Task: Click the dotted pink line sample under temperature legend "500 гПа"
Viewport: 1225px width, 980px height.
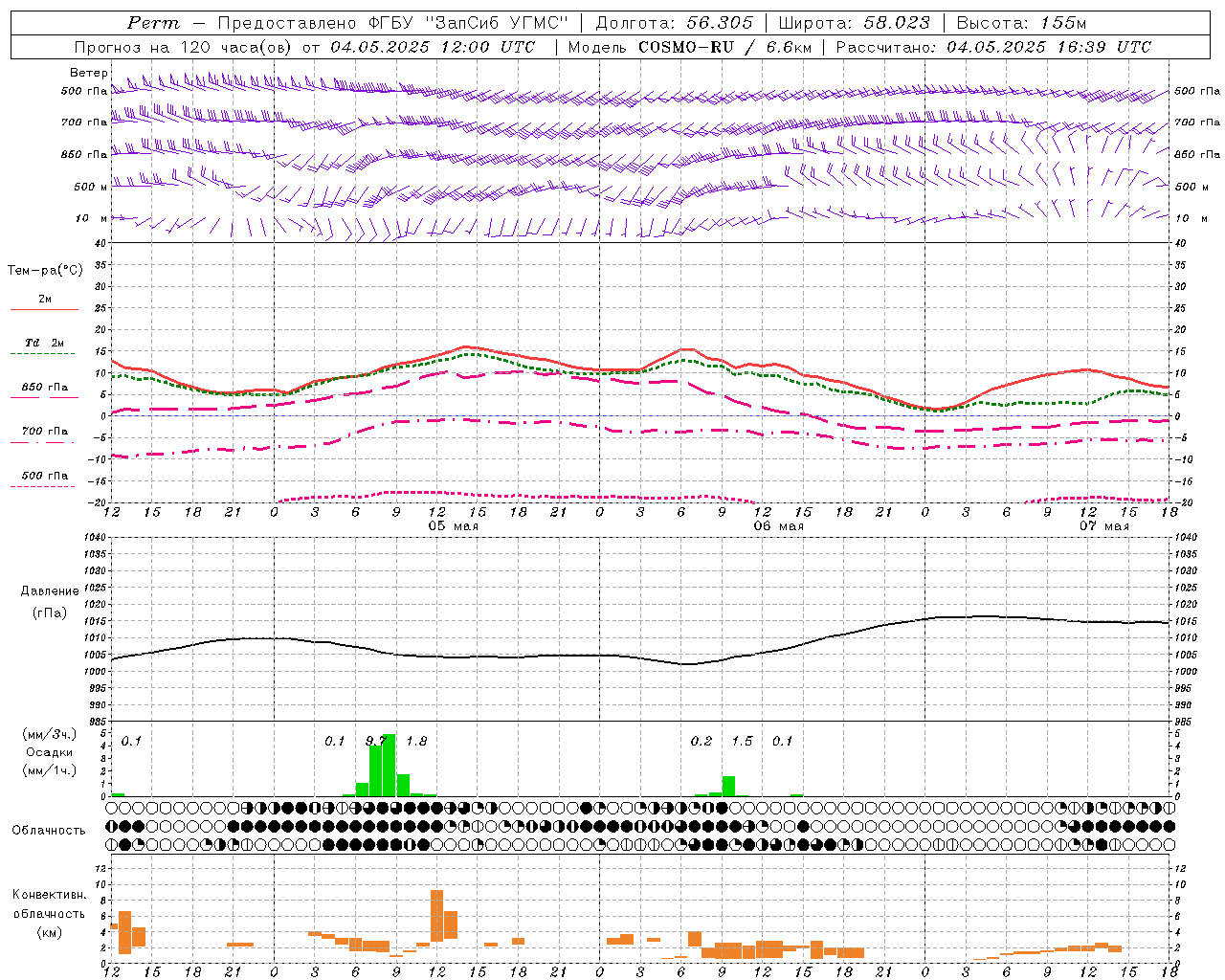Action: pos(44,486)
